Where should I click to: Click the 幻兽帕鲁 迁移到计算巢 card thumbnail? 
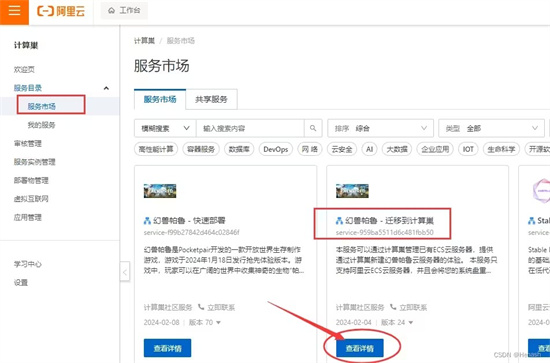352,191
